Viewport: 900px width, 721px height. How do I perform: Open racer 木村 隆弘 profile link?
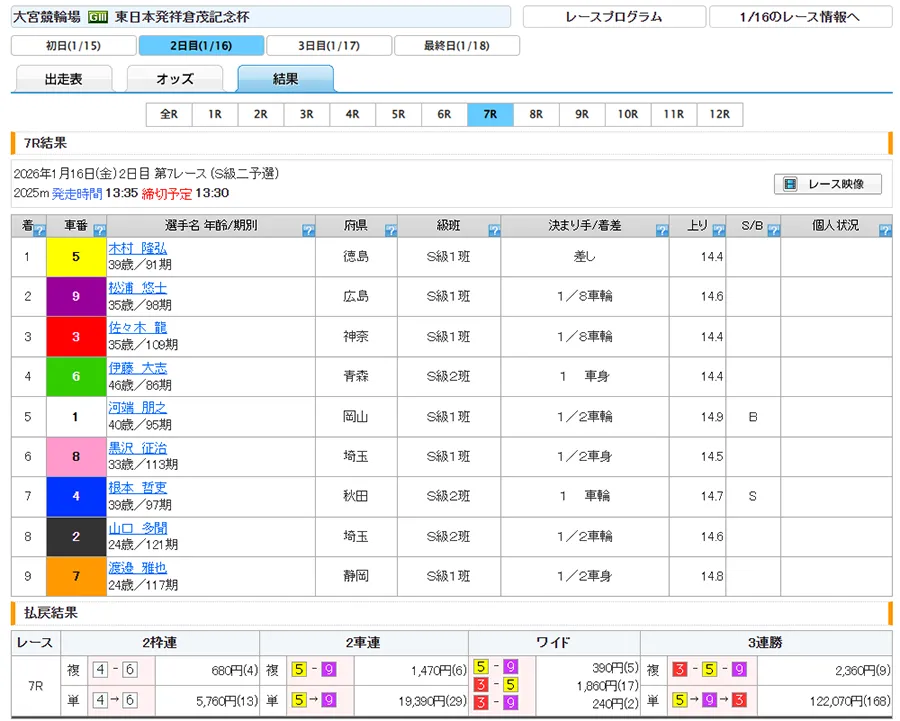coord(138,248)
